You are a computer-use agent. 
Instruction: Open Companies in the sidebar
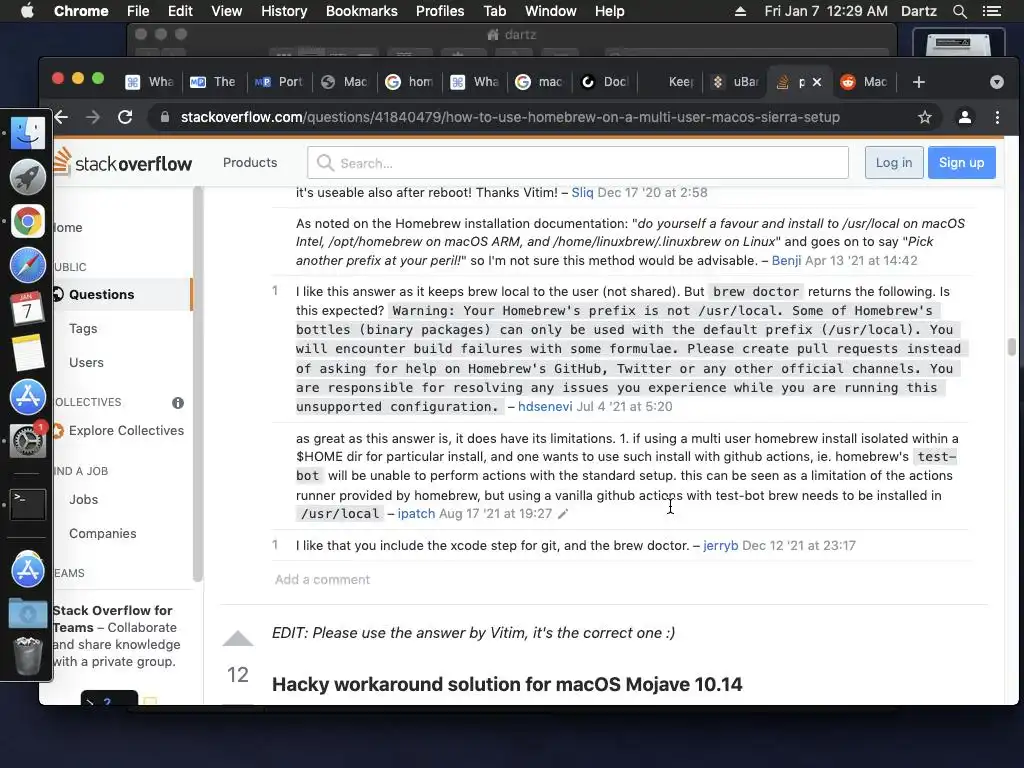click(103, 534)
